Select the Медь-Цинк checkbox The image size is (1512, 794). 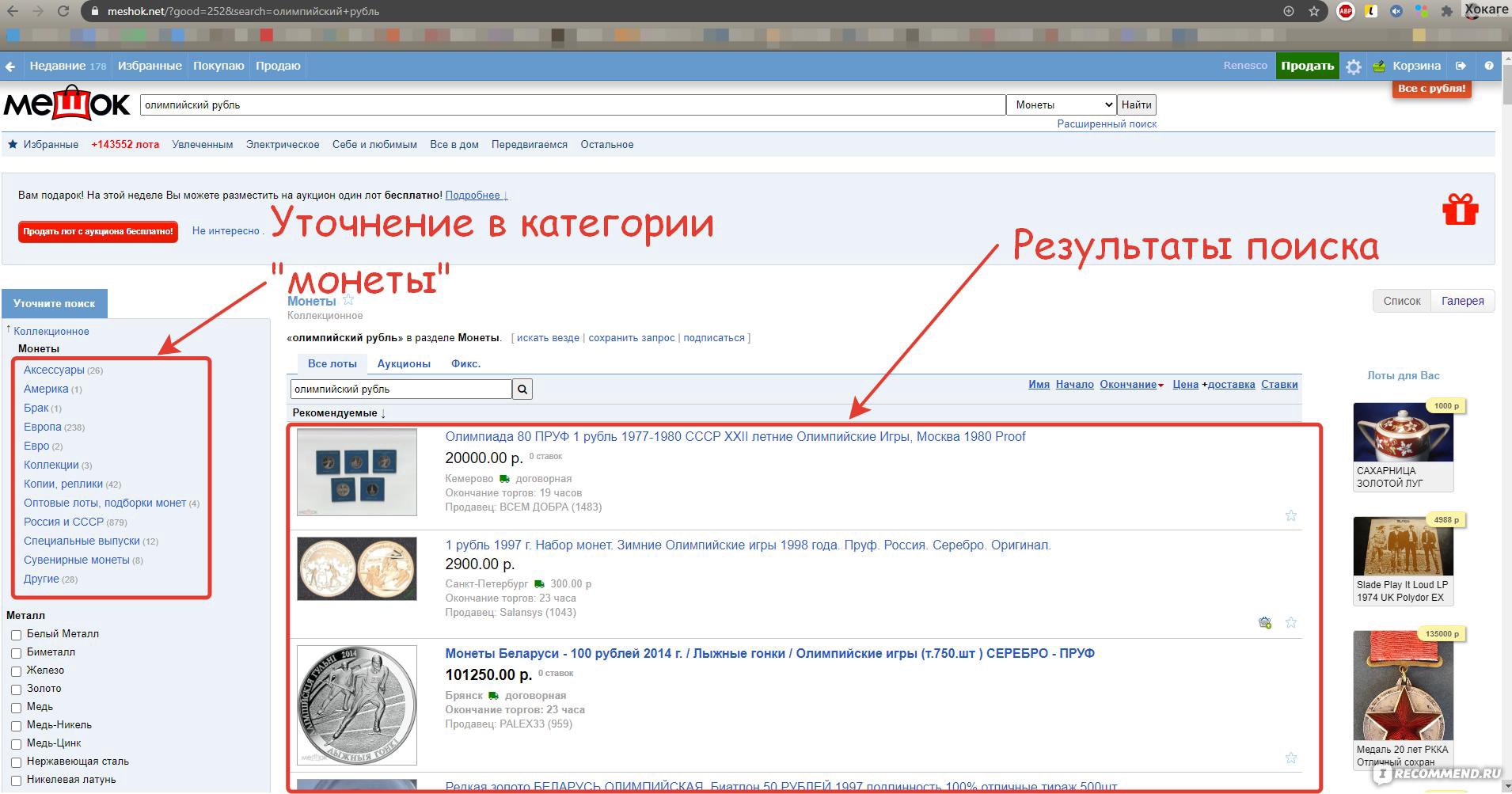[x=16, y=744]
